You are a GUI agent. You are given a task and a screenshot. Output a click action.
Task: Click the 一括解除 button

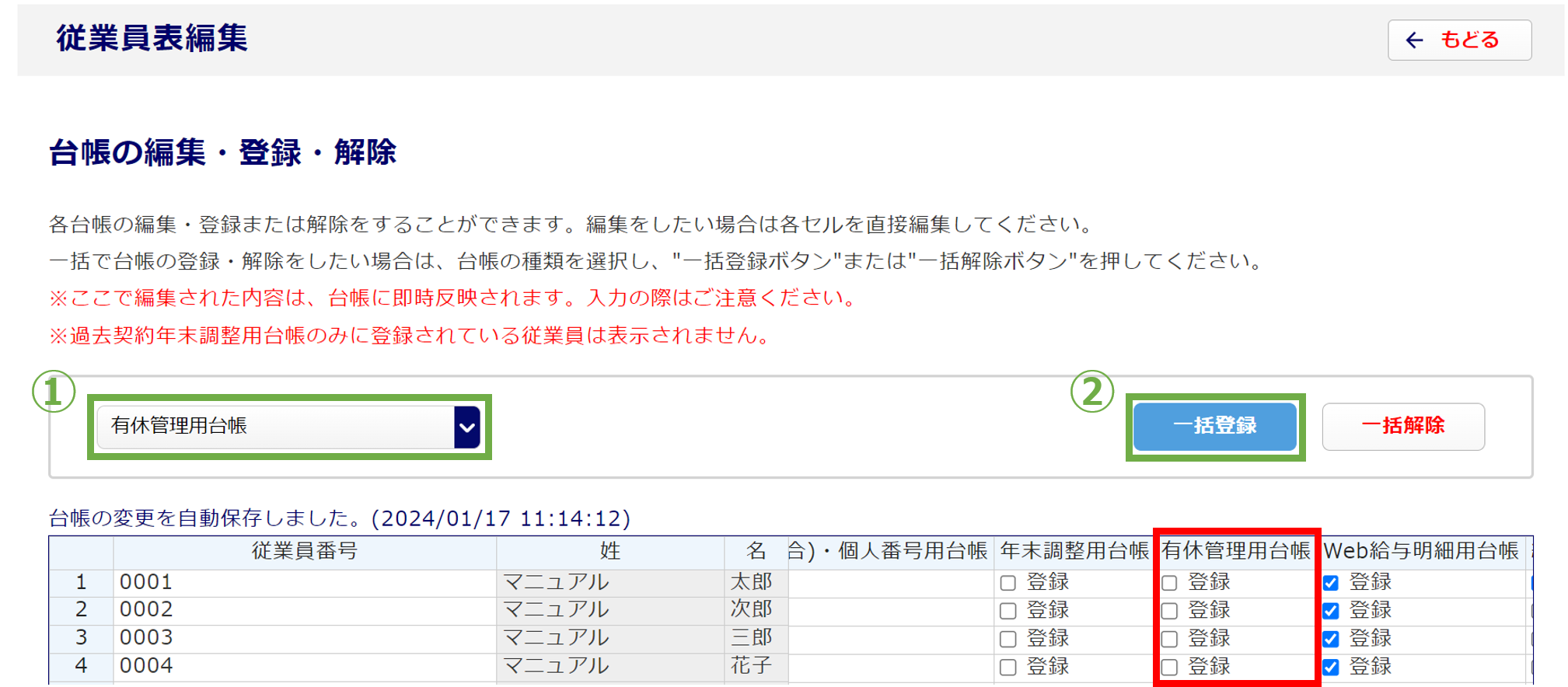(x=1403, y=426)
